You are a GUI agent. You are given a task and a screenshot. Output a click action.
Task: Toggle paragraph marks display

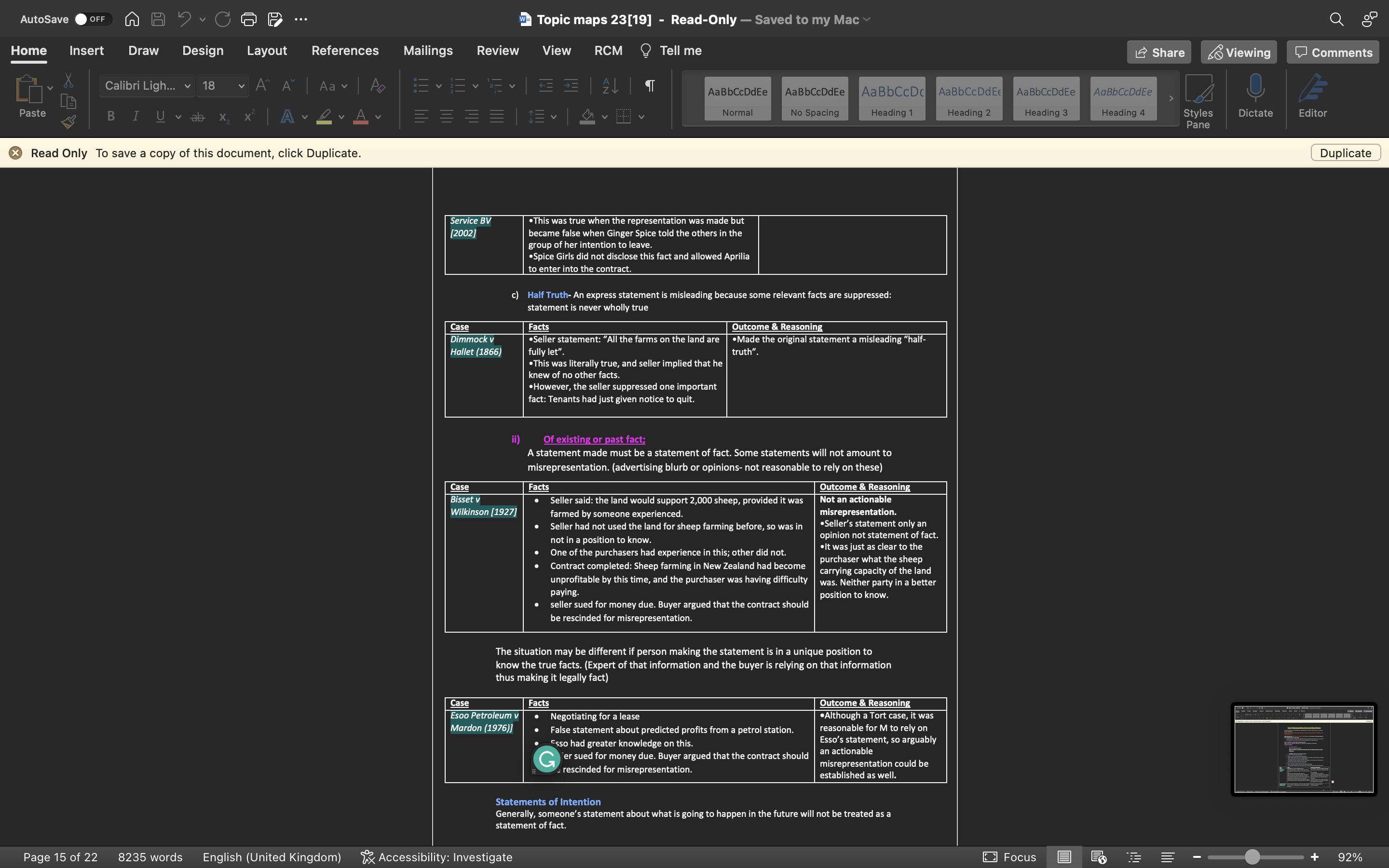pos(649,85)
